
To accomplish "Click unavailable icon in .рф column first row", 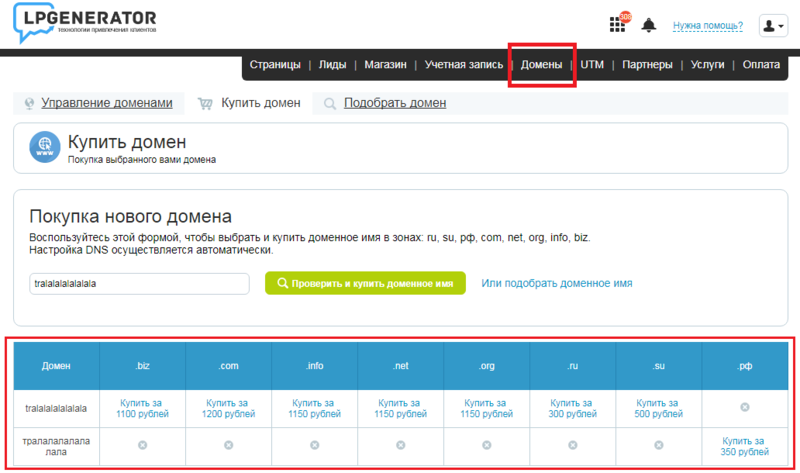I will [x=744, y=407].
